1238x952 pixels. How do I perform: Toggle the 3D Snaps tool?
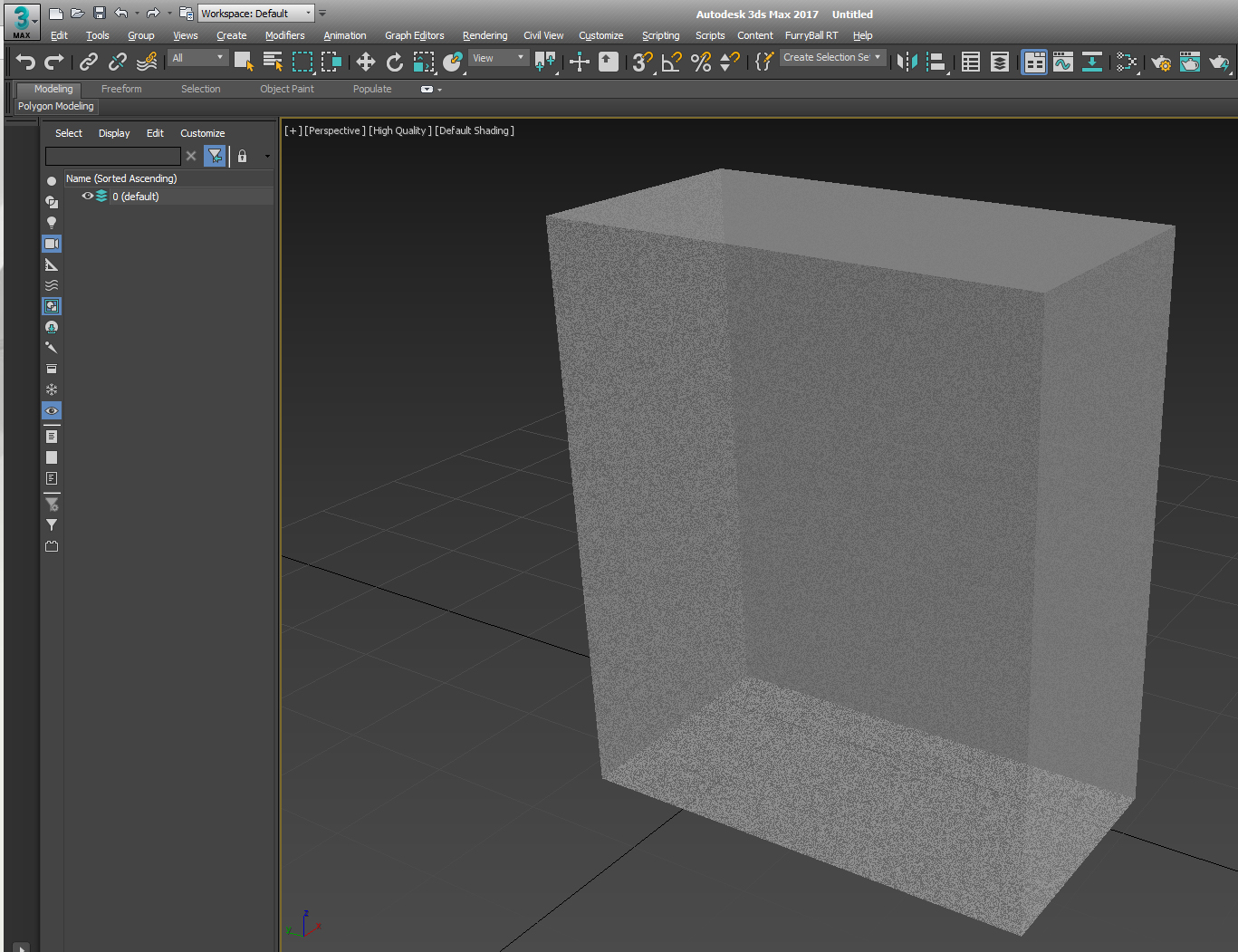click(642, 62)
